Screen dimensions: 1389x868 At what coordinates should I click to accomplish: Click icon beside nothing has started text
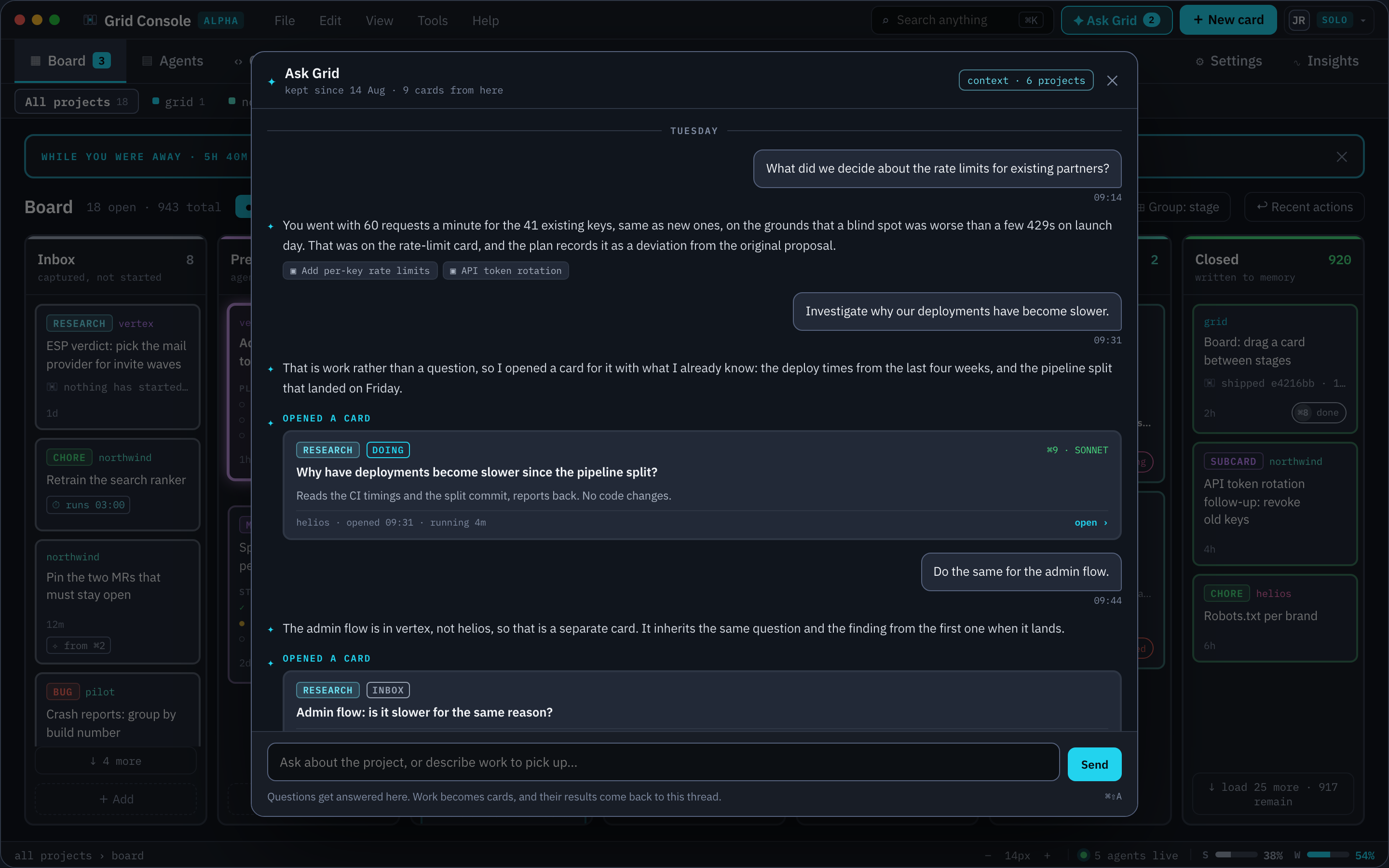coord(52,387)
